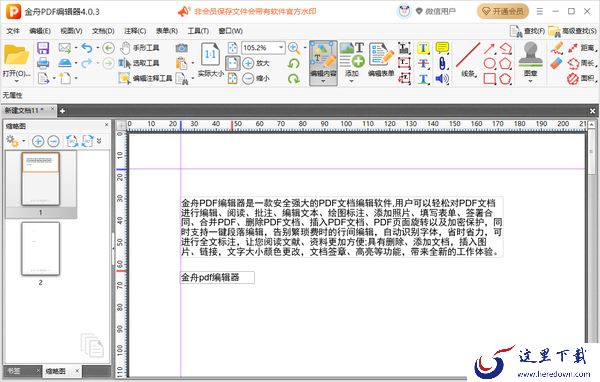Viewport: 600px width, 382px height.
Task: Click the Edit Form icon (编辑表单)
Action: coord(381,59)
